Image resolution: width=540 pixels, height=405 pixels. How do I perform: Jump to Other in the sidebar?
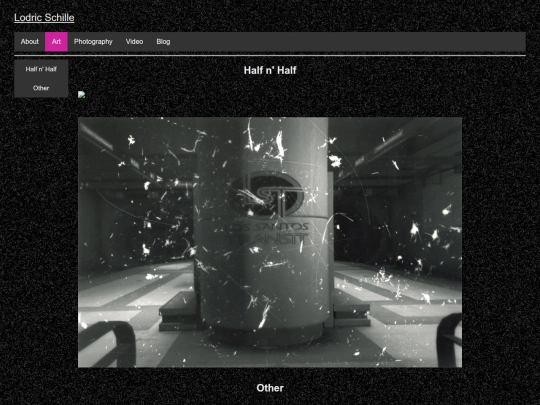tap(41, 88)
